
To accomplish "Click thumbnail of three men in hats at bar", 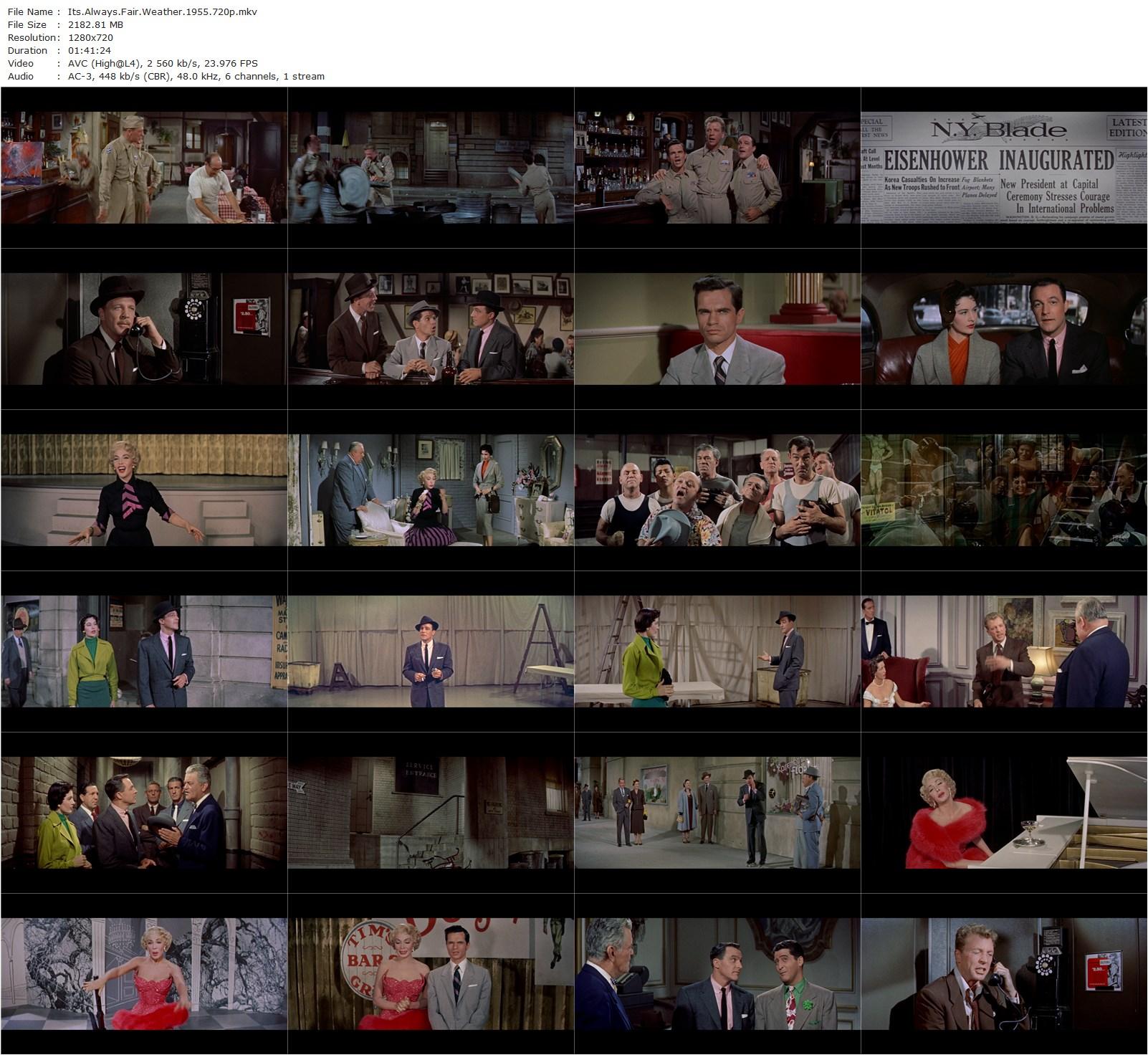I will [431, 329].
